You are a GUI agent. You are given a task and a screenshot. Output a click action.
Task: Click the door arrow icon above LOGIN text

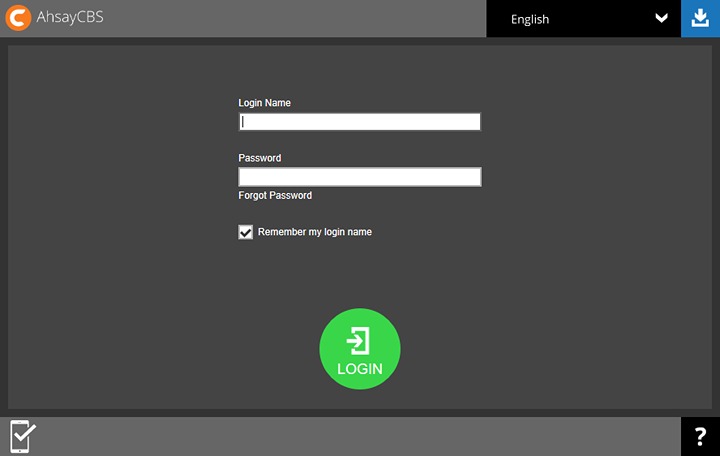tap(359, 341)
